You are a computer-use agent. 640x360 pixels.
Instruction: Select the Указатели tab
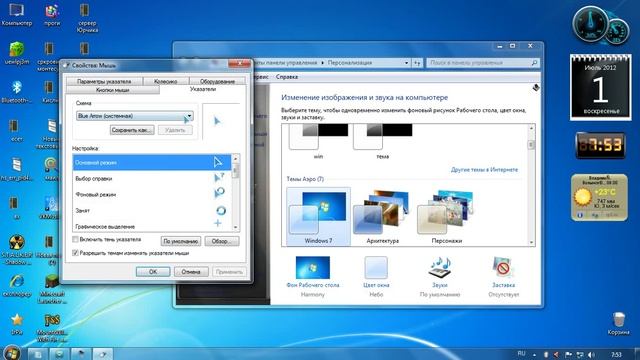203,89
